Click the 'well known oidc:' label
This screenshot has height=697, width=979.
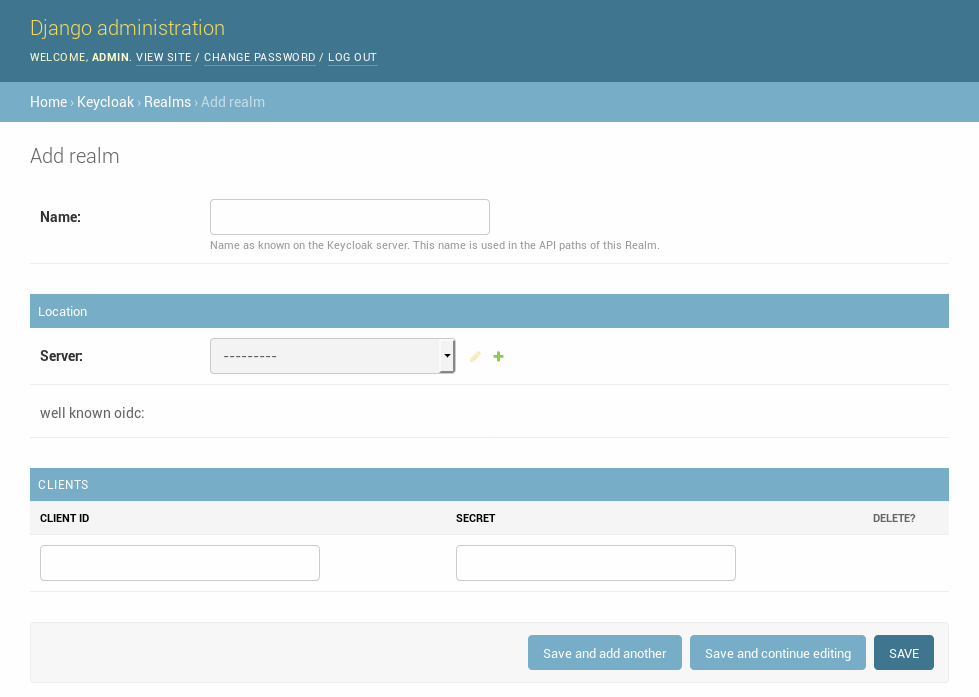pyautogui.click(x=92, y=413)
